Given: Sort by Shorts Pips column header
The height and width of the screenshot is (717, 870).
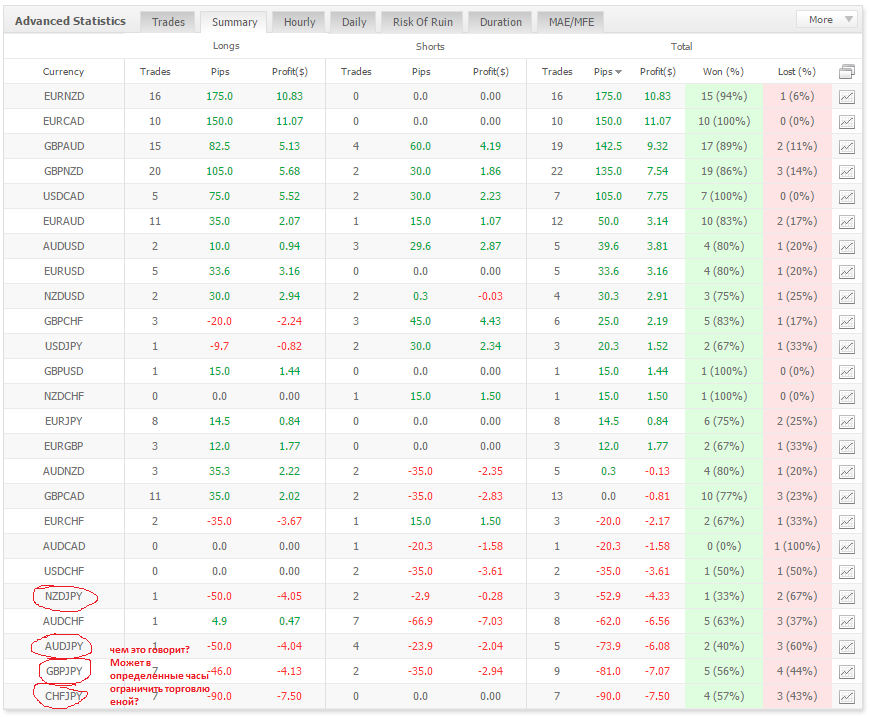Looking at the screenshot, I should pos(421,72).
